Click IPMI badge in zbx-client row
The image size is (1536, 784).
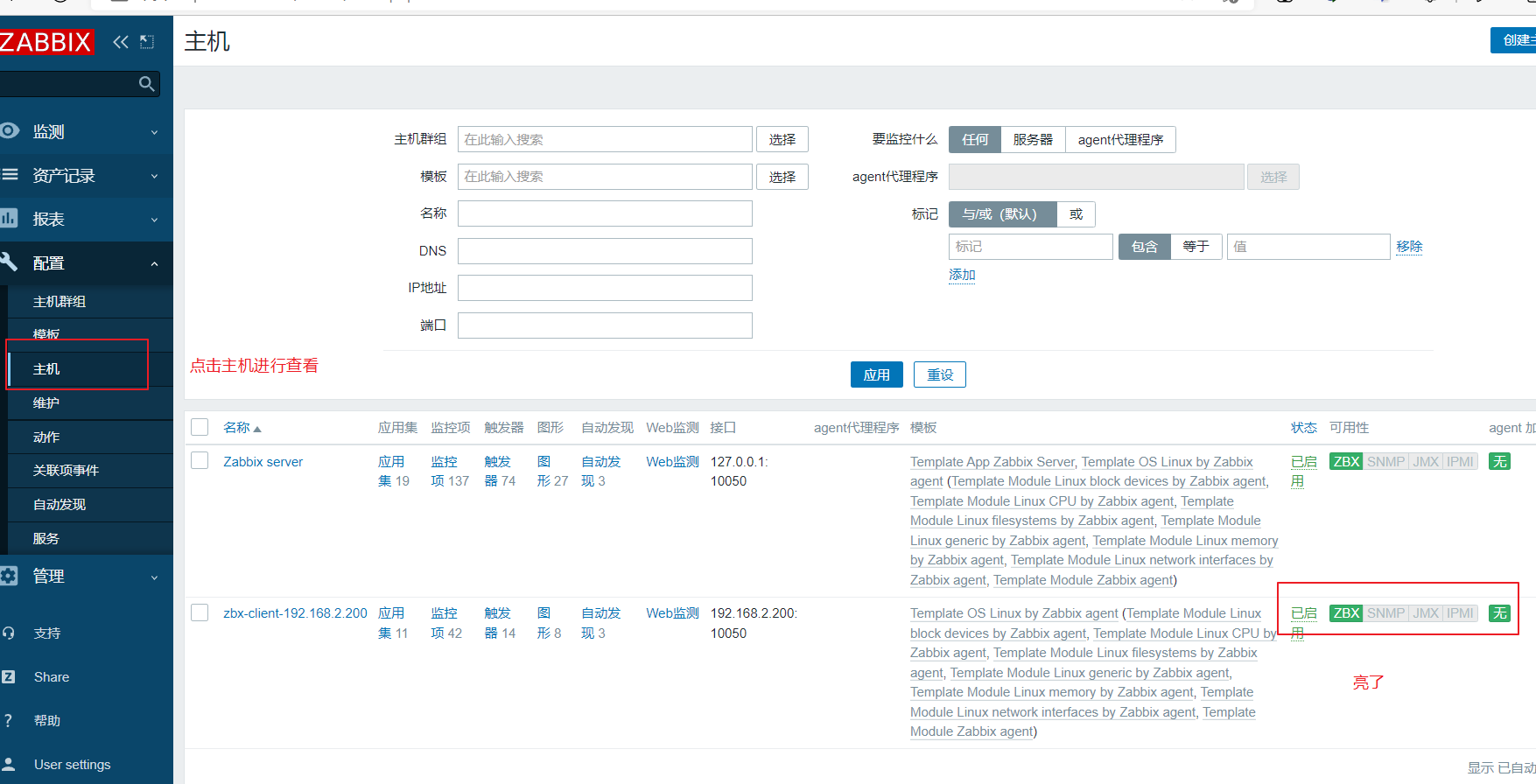tap(1460, 612)
